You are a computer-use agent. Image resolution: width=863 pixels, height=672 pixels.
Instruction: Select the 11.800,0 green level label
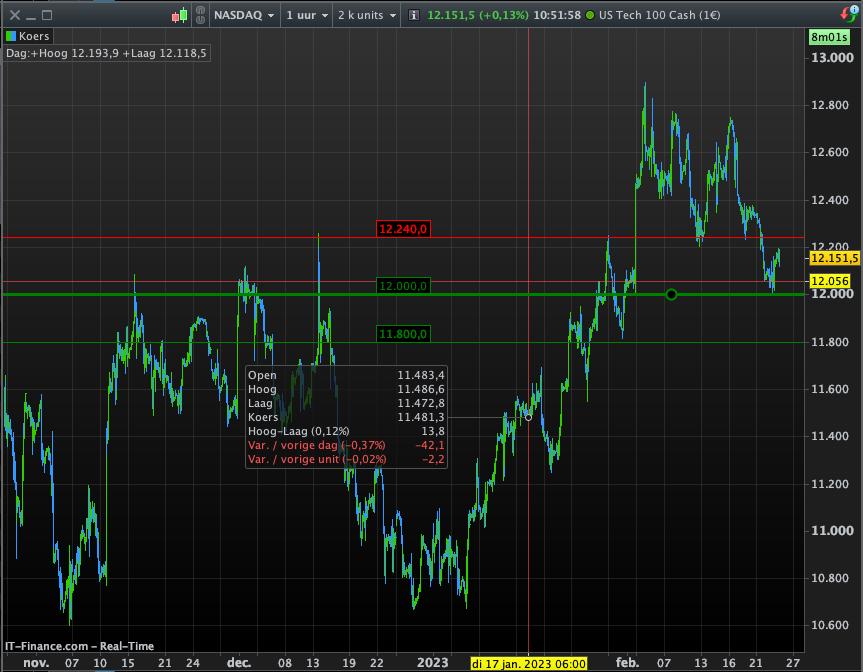click(403, 334)
